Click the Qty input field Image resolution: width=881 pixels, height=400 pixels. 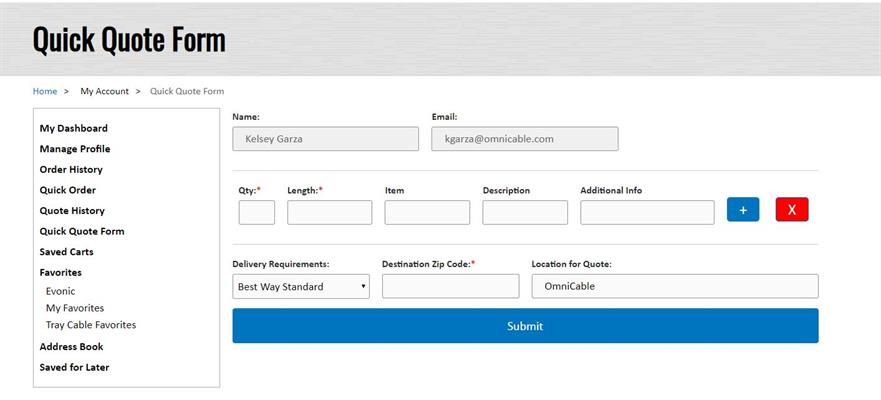tap(257, 212)
